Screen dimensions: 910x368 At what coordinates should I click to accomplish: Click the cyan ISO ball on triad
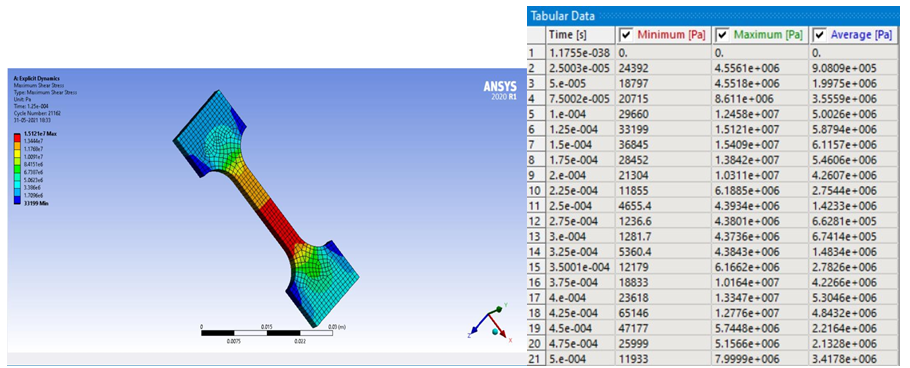pos(494,331)
